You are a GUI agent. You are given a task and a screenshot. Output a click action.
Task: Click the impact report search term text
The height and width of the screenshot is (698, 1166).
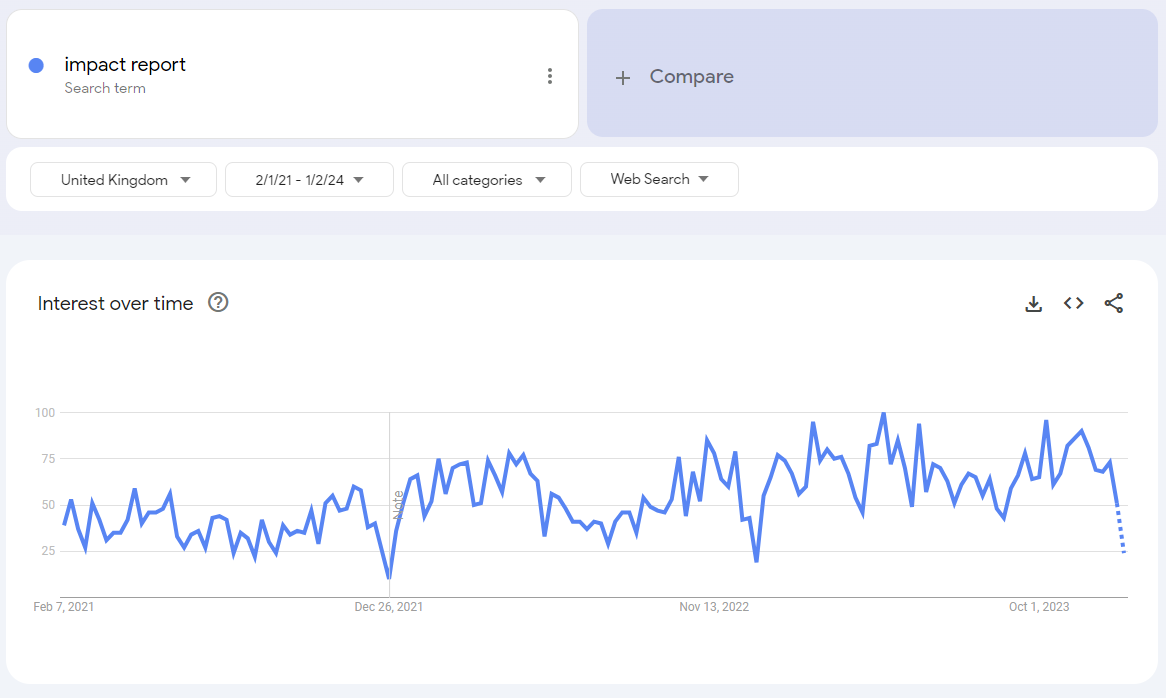coord(125,65)
